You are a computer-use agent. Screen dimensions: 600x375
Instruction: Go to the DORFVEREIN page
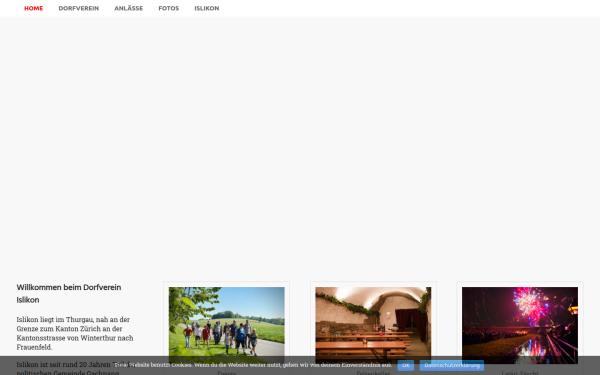(78, 8)
